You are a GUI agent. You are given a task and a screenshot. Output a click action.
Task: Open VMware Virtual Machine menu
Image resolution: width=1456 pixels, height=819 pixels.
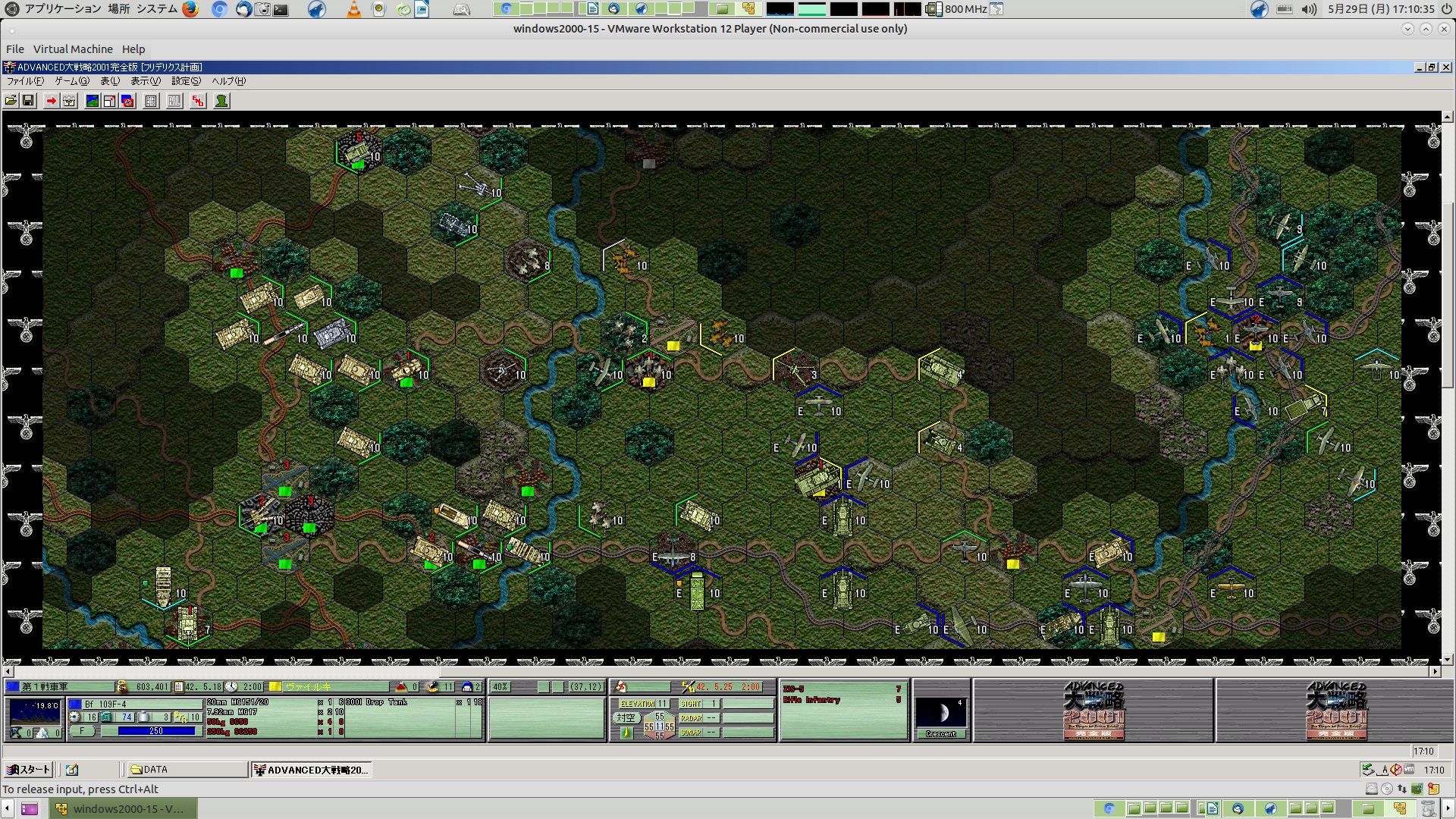click(73, 49)
